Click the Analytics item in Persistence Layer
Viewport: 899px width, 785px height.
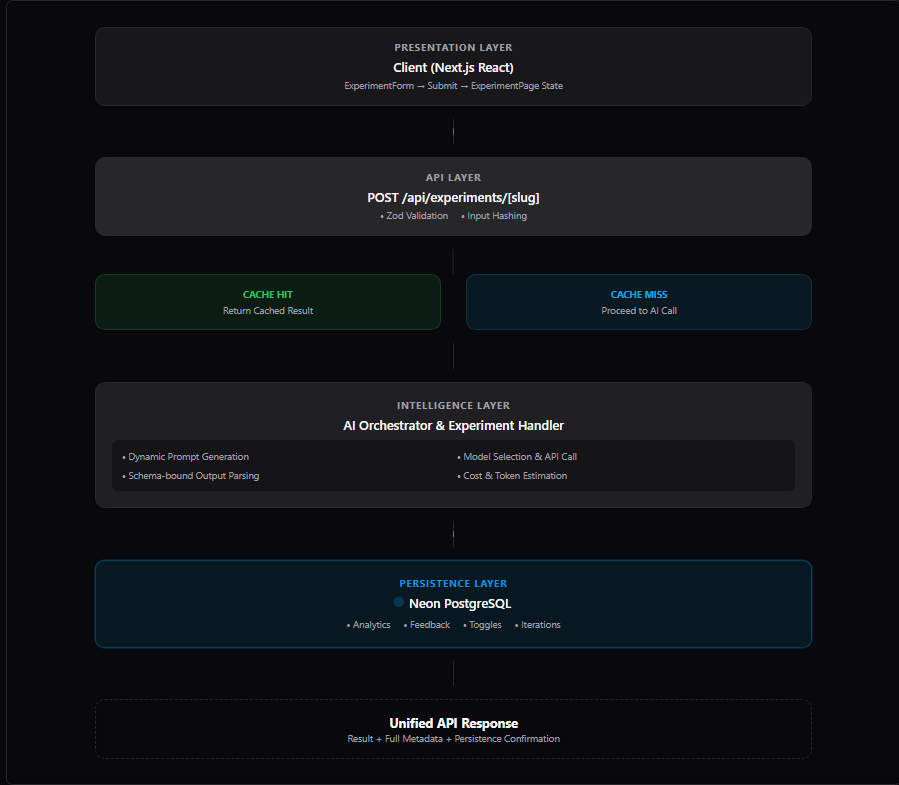coord(370,625)
